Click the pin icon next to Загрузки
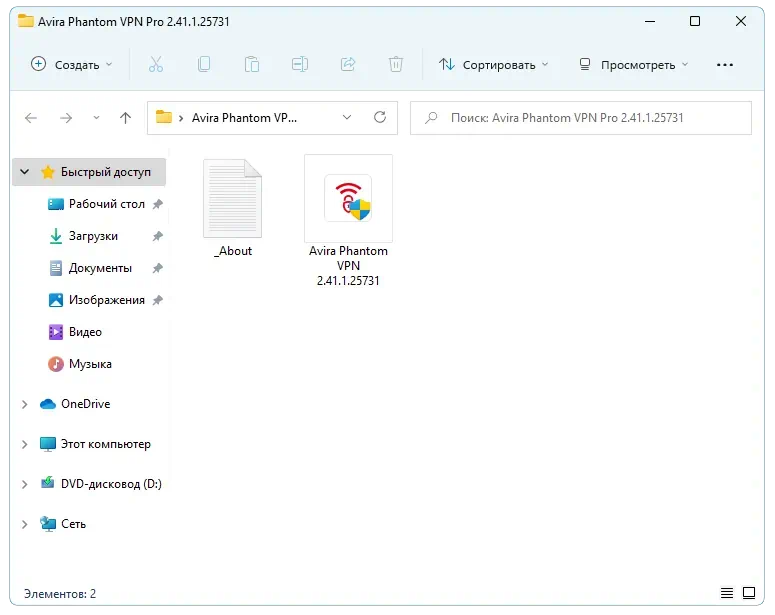The width and height of the screenshot is (775, 615). pyautogui.click(x=158, y=236)
